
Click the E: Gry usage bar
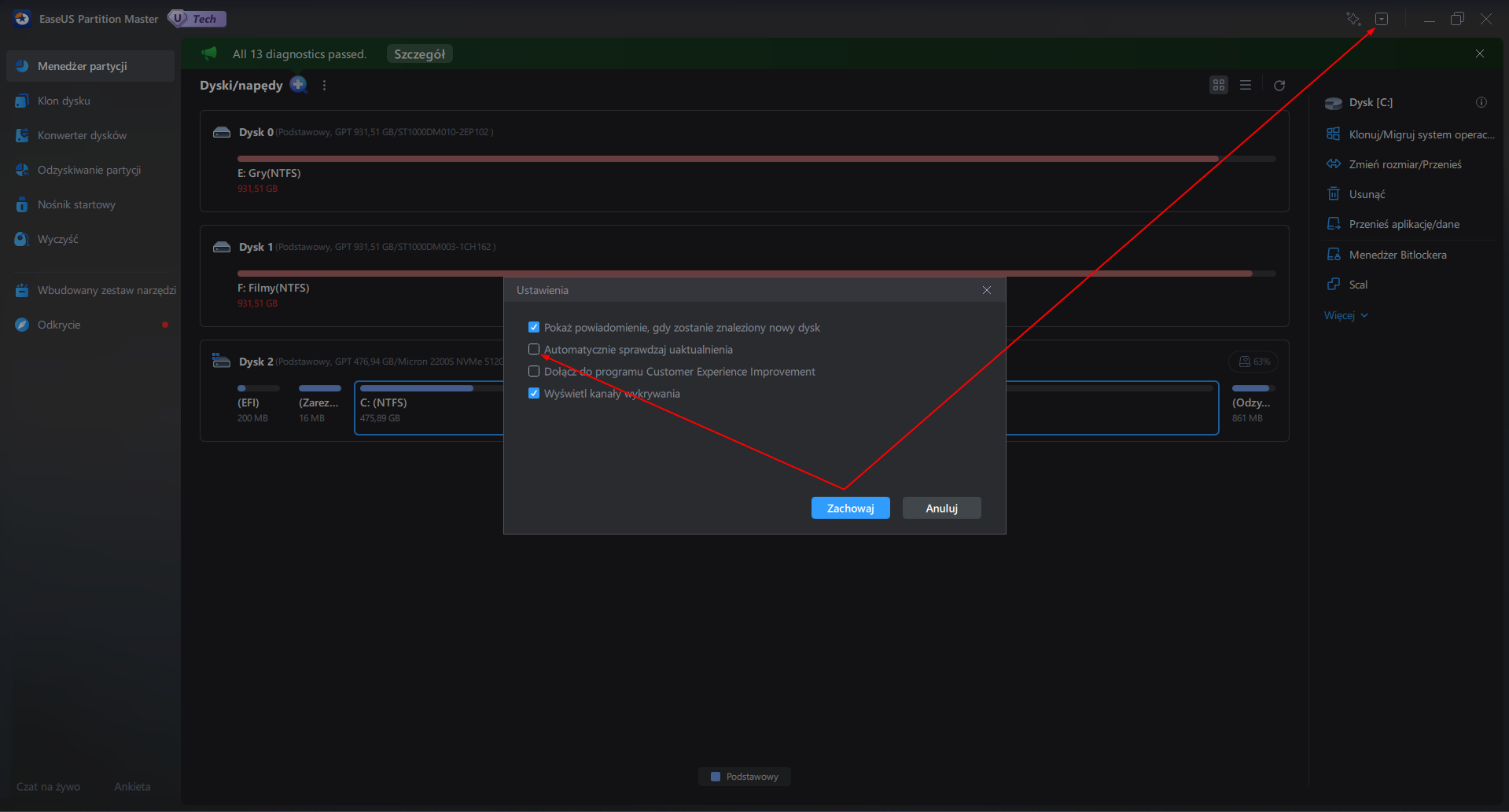[756, 159]
